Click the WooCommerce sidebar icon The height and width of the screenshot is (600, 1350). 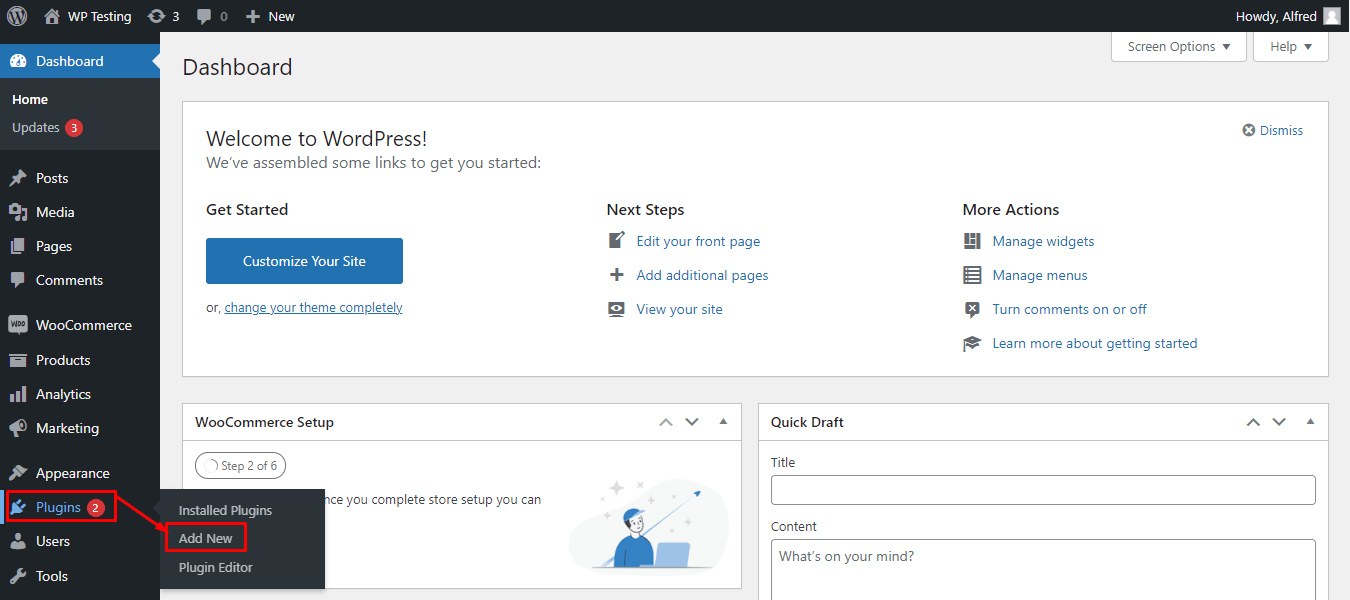click(17, 325)
